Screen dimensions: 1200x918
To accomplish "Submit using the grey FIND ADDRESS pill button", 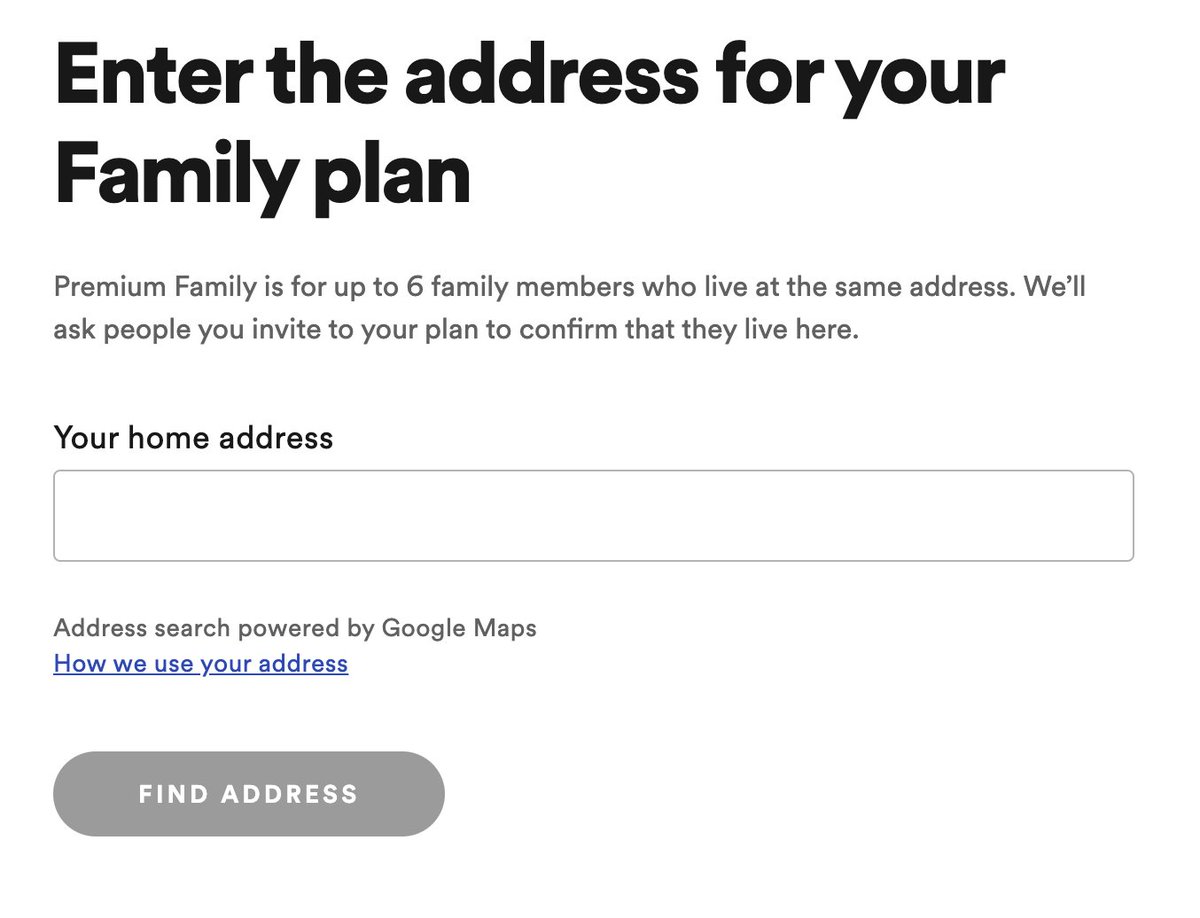I will pyautogui.click(x=248, y=794).
